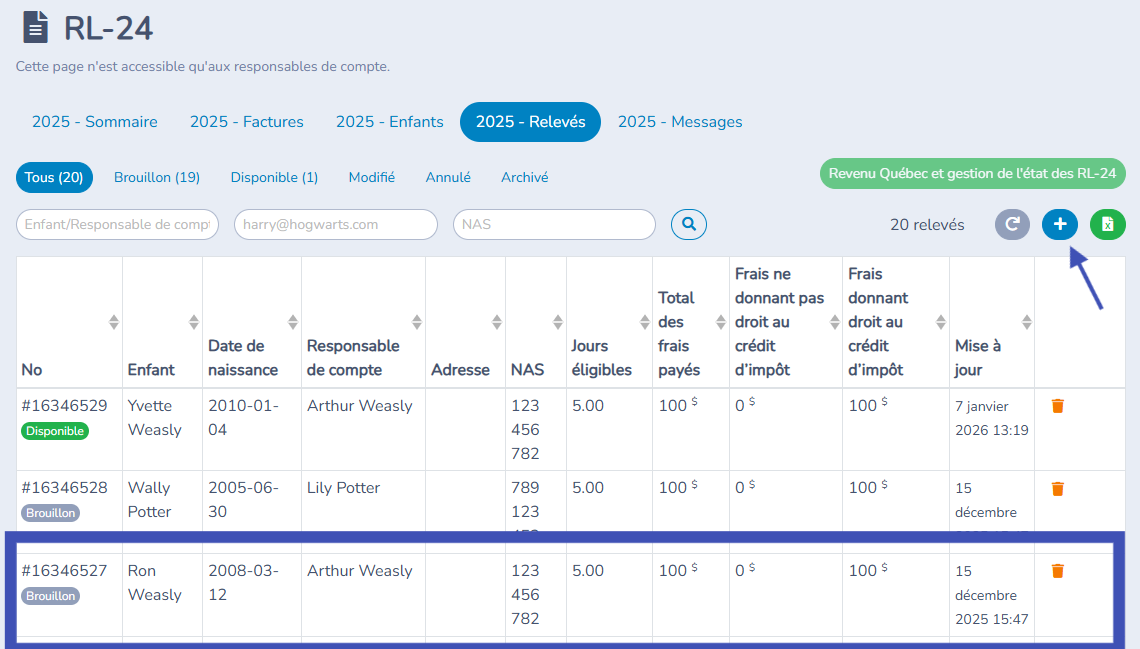Image resolution: width=1140 pixels, height=649 pixels.
Task: Click the search magnifier icon button
Action: coord(688,225)
